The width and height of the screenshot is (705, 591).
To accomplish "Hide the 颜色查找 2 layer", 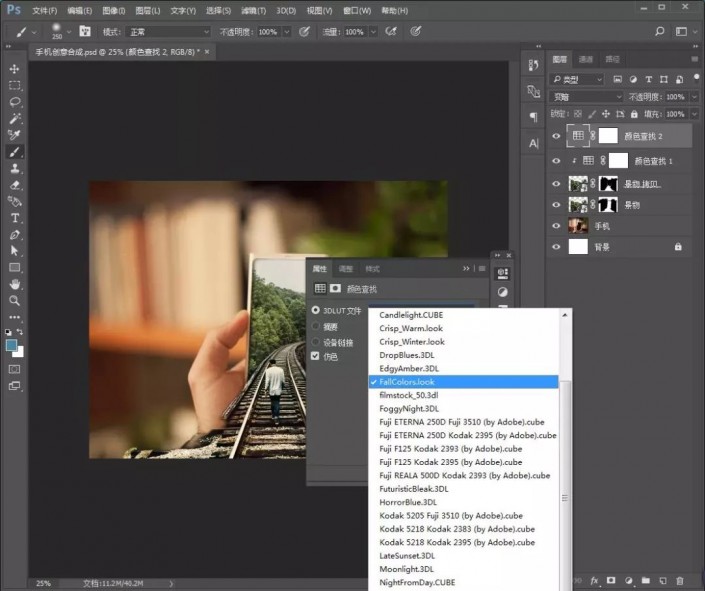I will pos(556,136).
